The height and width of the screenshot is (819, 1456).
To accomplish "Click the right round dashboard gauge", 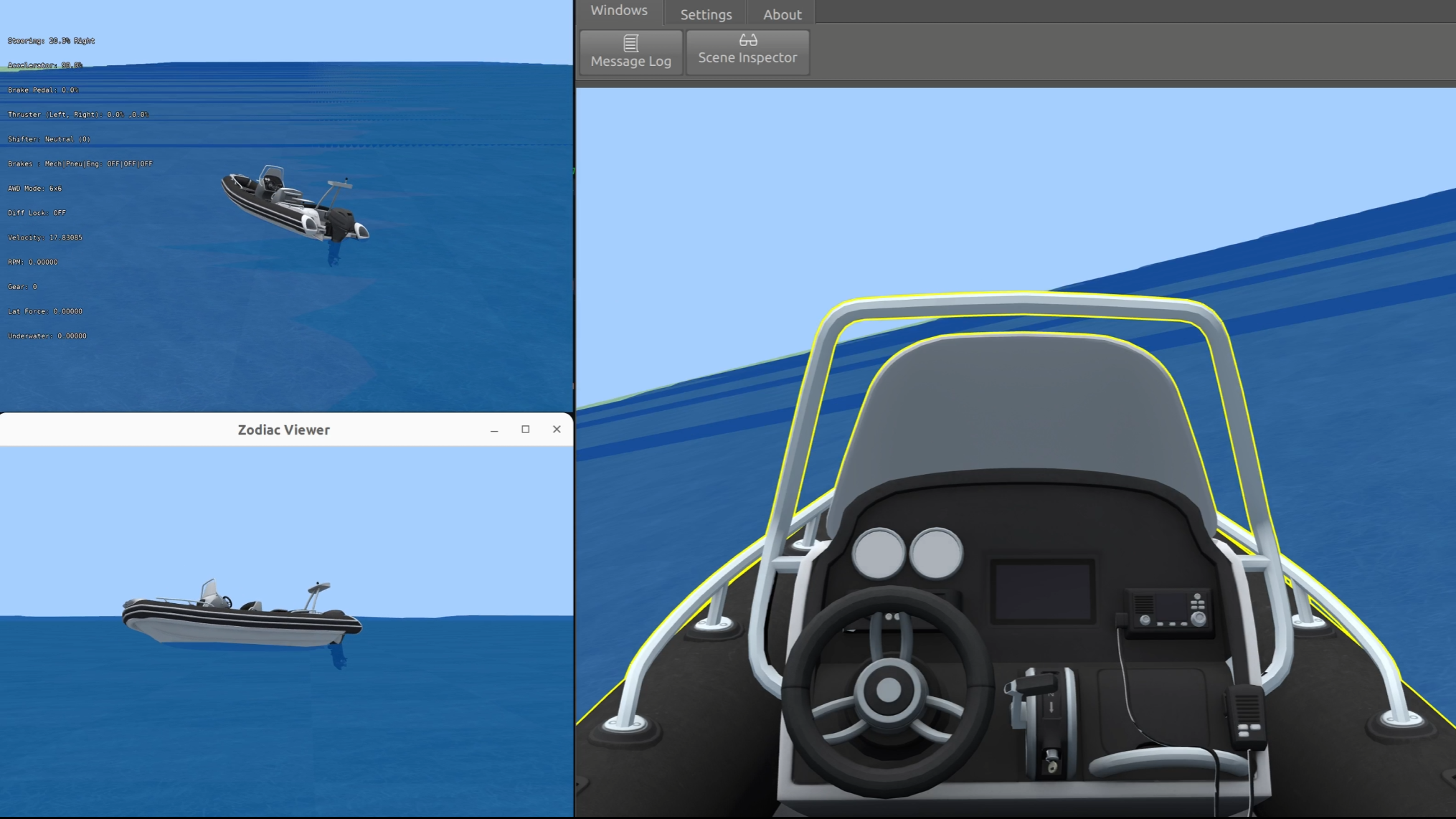I will 937,553.
